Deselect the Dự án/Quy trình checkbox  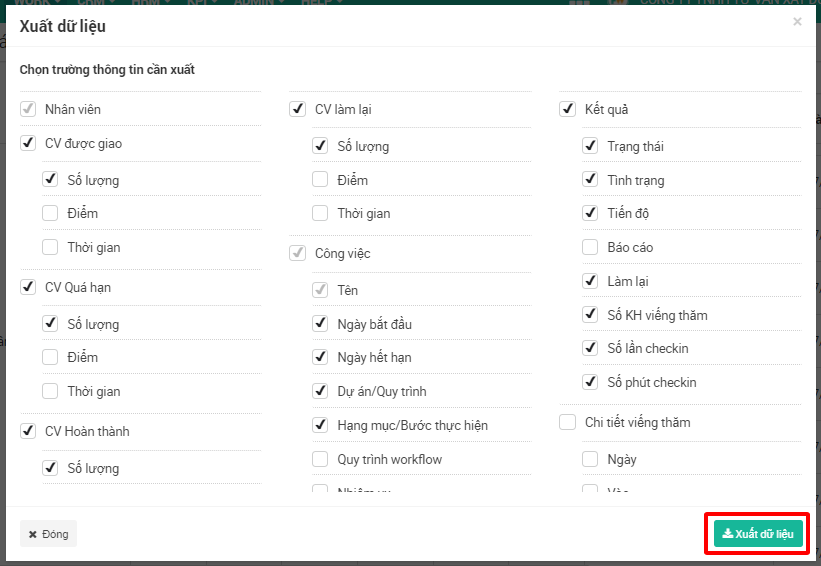pyautogui.click(x=320, y=391)
